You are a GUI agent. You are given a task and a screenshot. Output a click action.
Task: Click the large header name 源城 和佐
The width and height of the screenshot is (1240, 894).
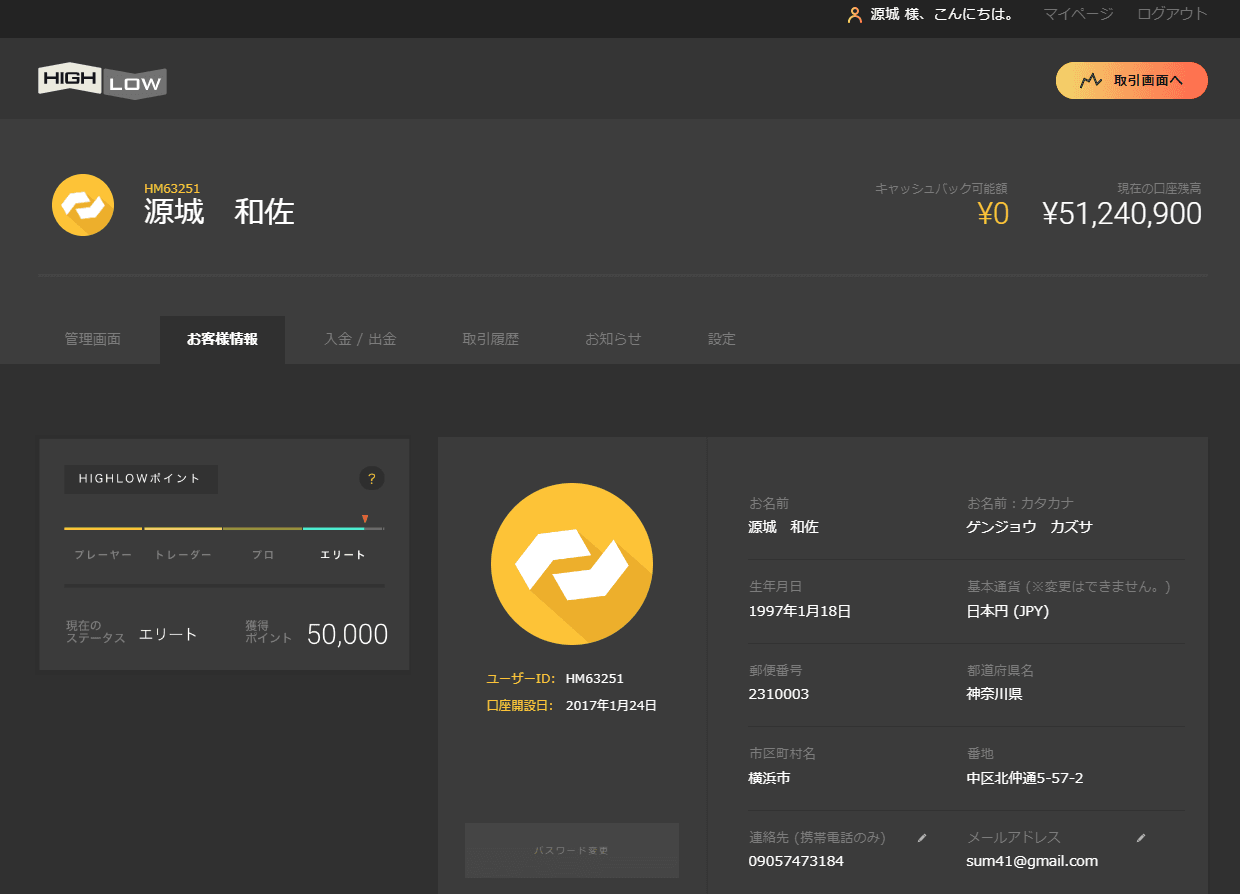[x=219, y=212]
